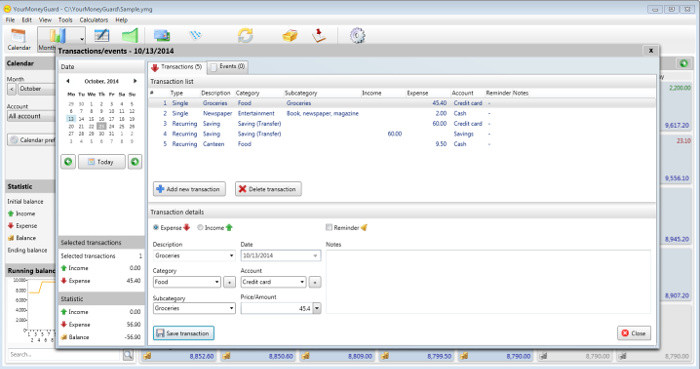700x369 pixels.
Task: Switch to the Events (0) tab
Action: (x=228, y=66)
